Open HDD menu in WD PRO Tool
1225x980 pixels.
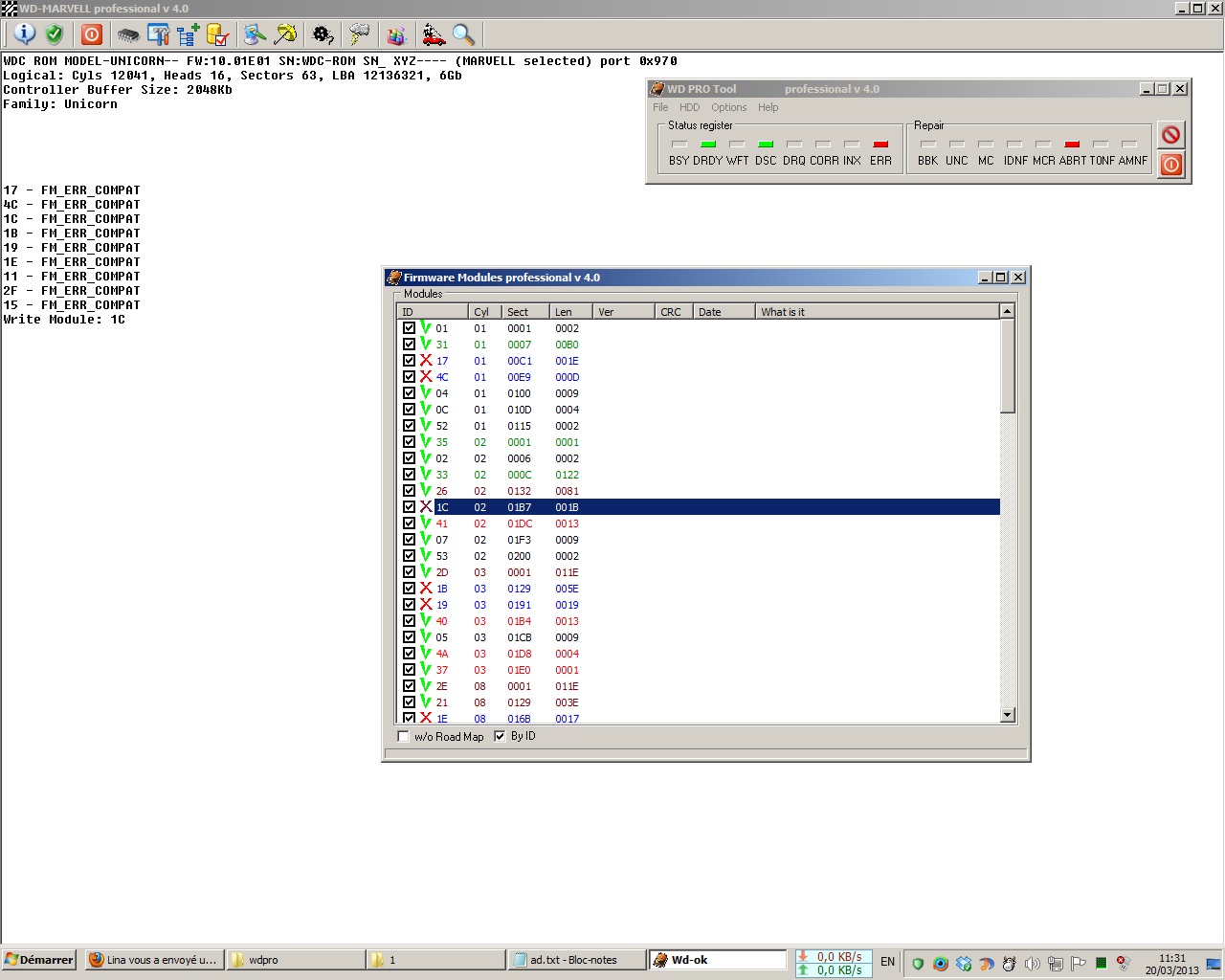[x=689, y=107]
